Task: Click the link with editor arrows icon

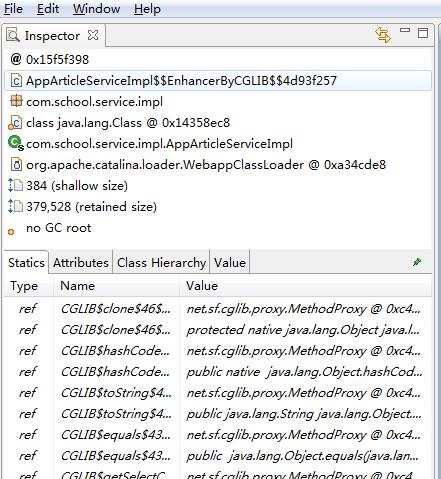Action: [383, 35]
